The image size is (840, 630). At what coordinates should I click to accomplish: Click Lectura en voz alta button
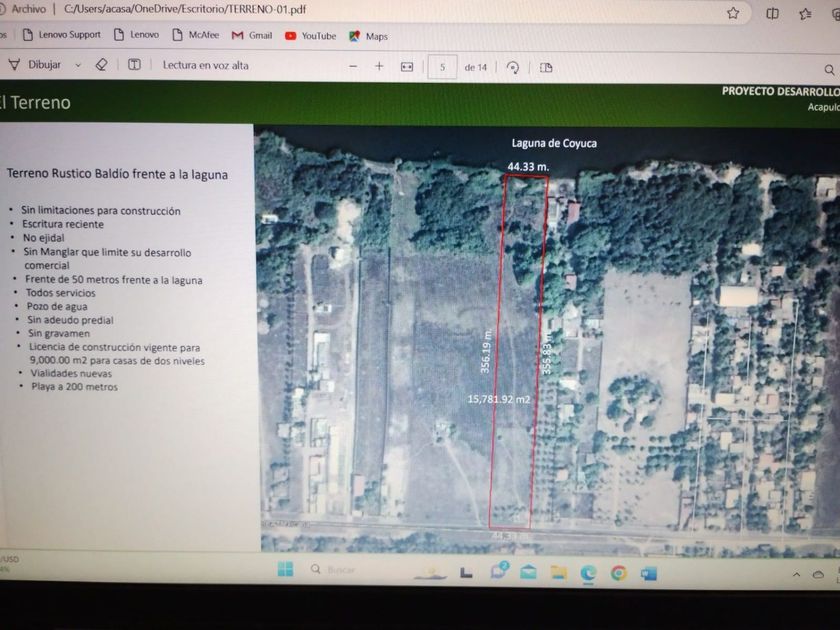point(206,65)
